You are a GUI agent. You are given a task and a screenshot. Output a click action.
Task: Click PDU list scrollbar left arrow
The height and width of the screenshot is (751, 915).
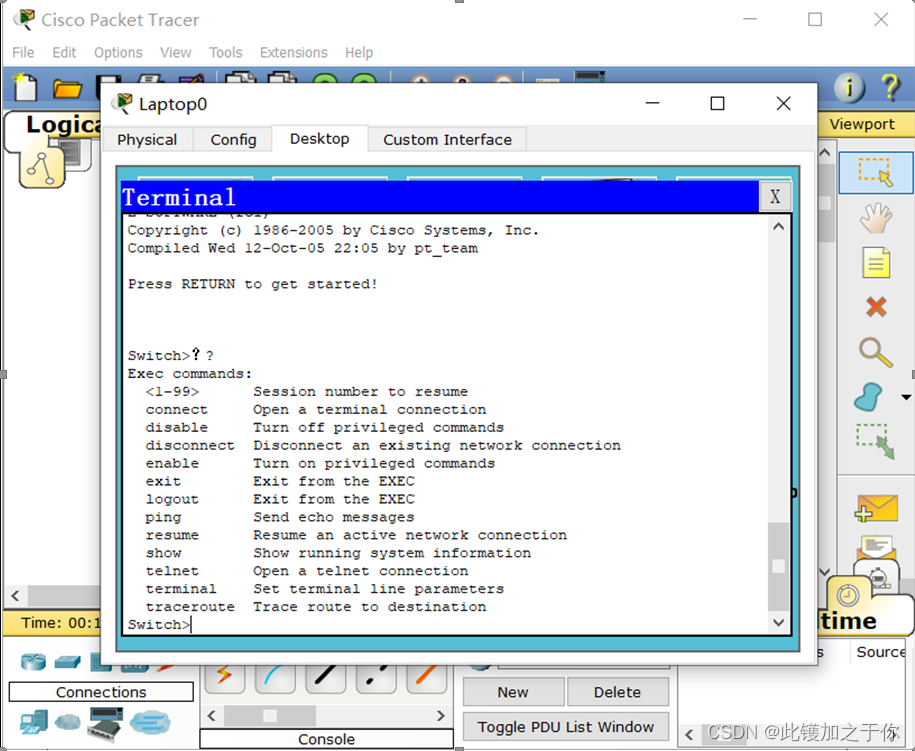pyautogui.click(x=689, y=733)
